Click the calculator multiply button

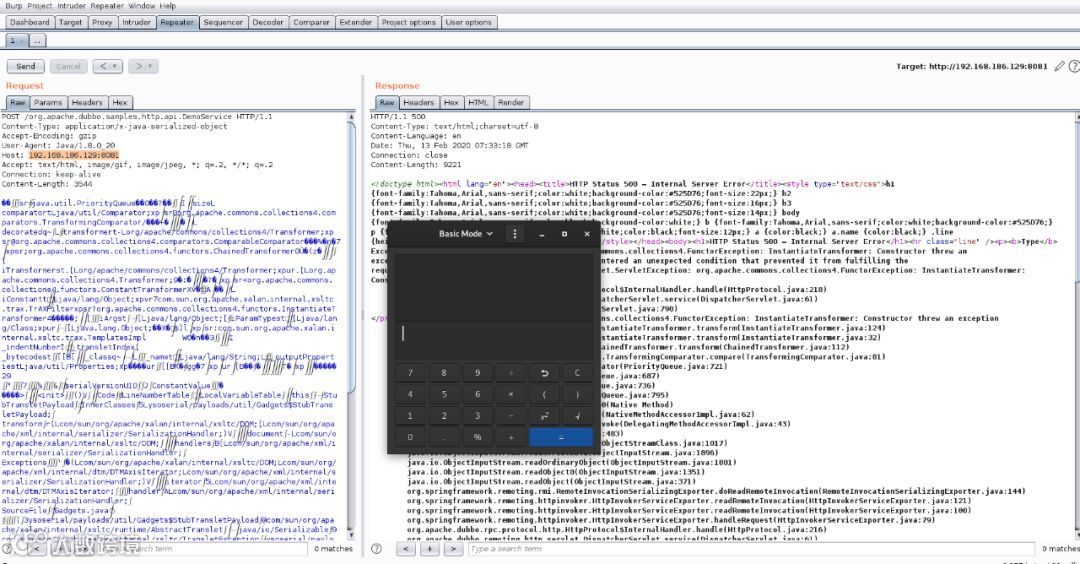[x=511, y=394]
